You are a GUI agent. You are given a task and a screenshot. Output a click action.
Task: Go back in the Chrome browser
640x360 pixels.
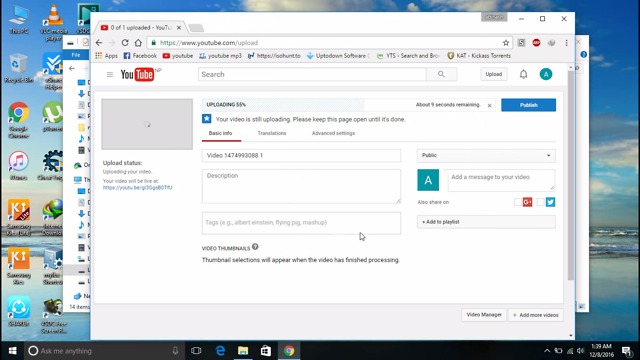click(99, 42)
